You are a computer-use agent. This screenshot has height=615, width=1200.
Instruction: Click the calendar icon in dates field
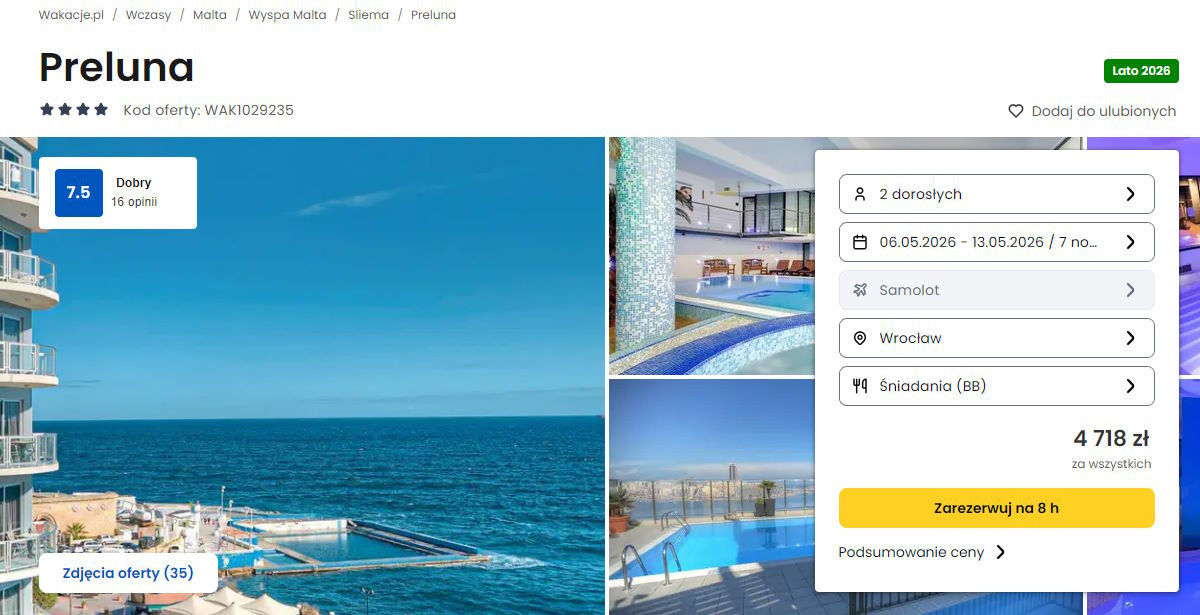point(860,242)
